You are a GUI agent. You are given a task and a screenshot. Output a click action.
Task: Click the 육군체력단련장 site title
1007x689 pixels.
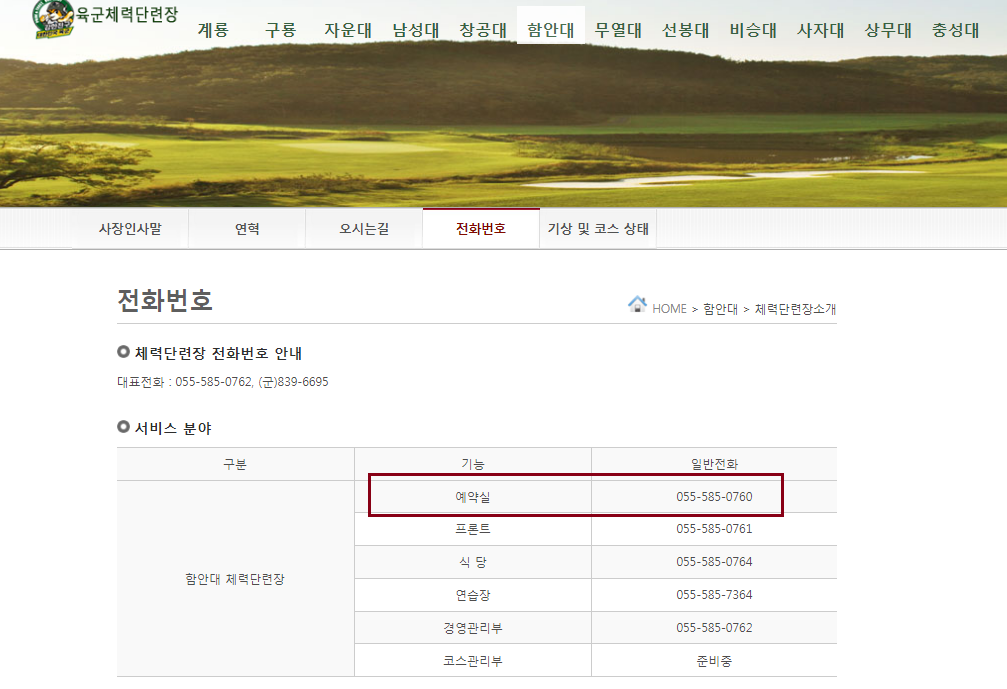(x=127, y=14)
